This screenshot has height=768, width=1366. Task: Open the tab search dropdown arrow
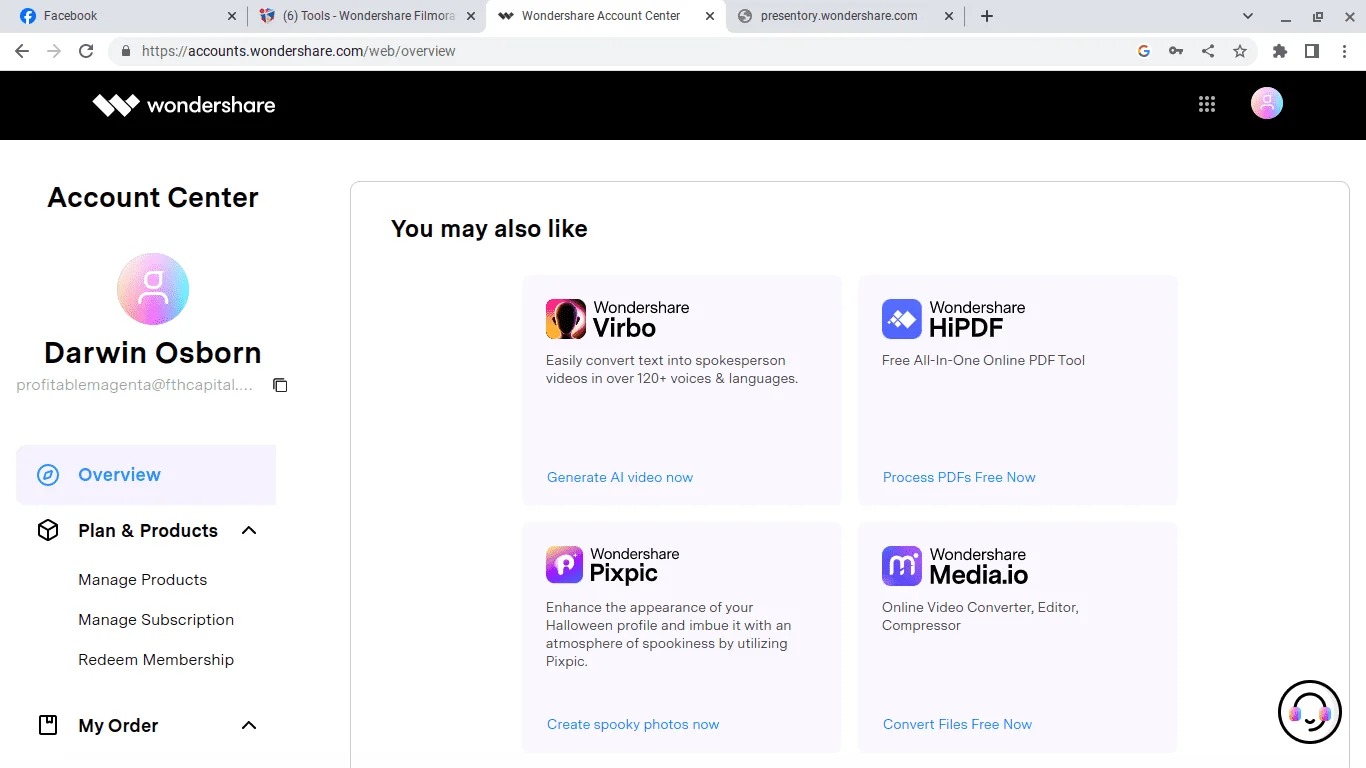click(1248, 16)
